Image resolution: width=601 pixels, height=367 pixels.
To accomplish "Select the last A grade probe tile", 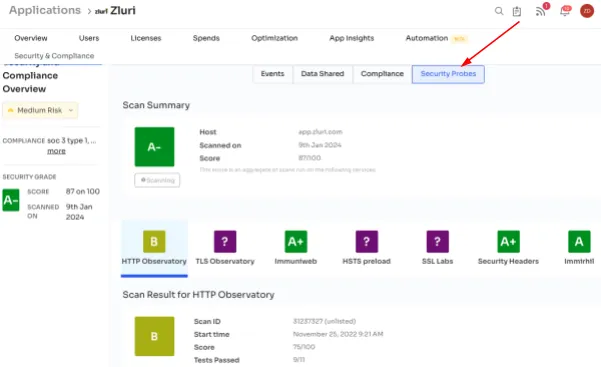I will click(x=579, y=248).
